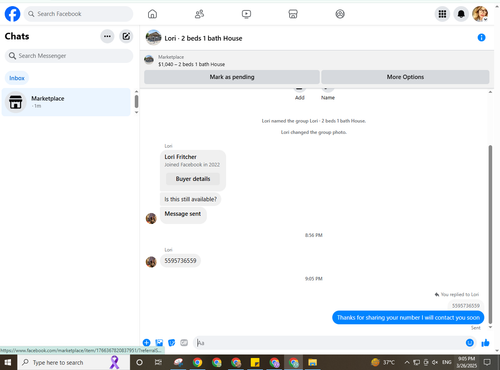
Task: Click the Search Messenger field
Action: [69, 56]
